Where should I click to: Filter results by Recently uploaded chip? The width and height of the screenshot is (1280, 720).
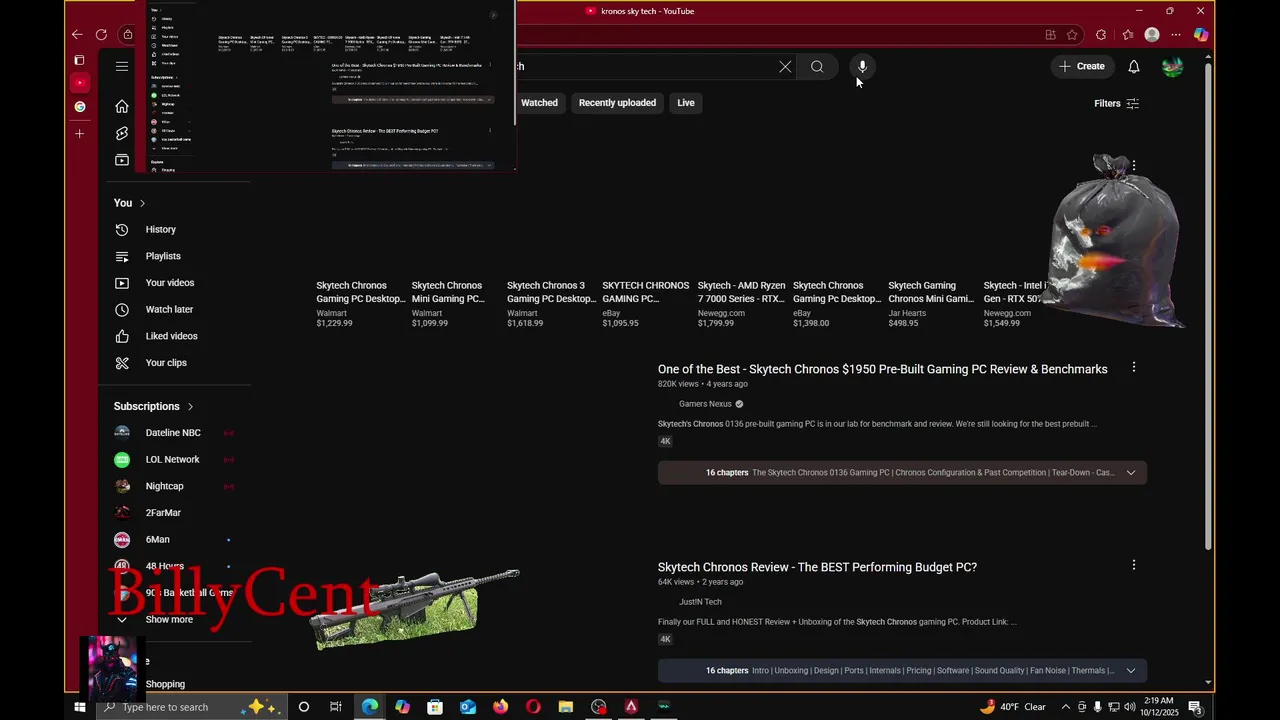617,103
